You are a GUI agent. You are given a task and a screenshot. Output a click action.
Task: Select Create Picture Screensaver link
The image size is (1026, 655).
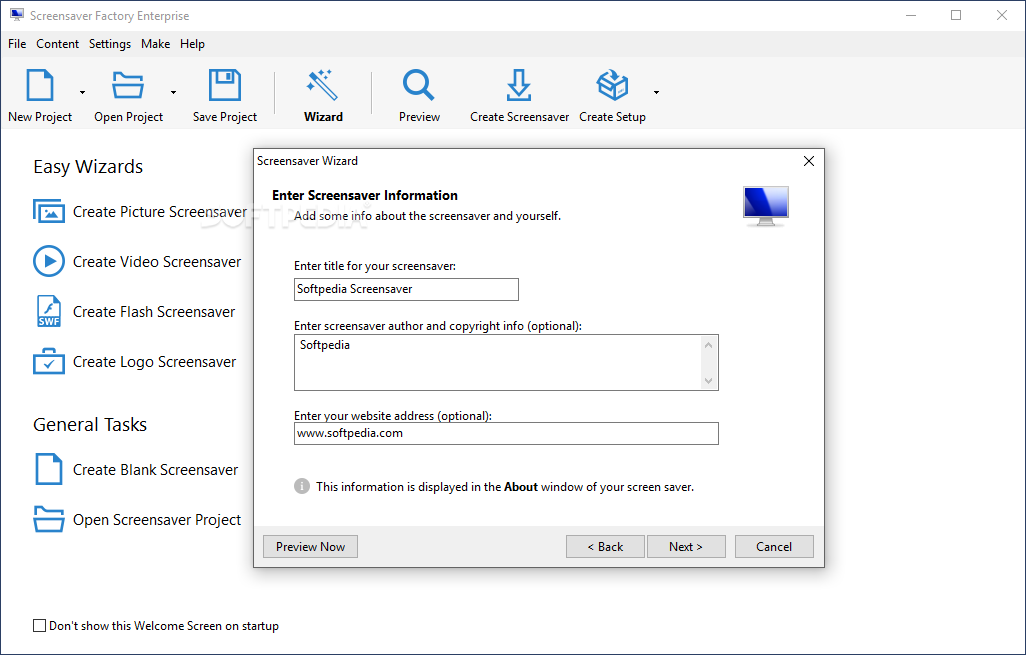tap(160, 211)
